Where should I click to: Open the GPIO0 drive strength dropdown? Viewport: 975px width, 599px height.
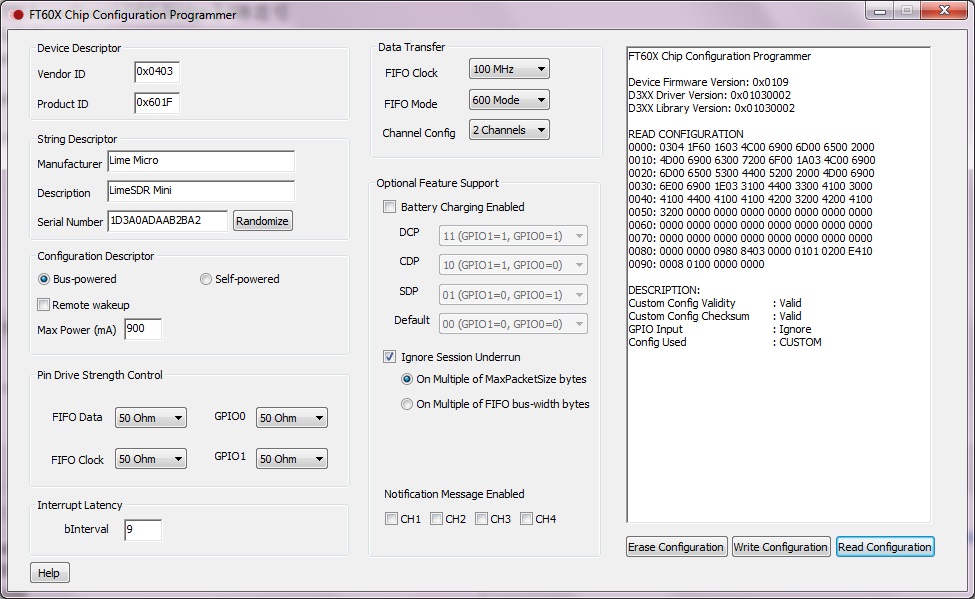pos(292,418)
